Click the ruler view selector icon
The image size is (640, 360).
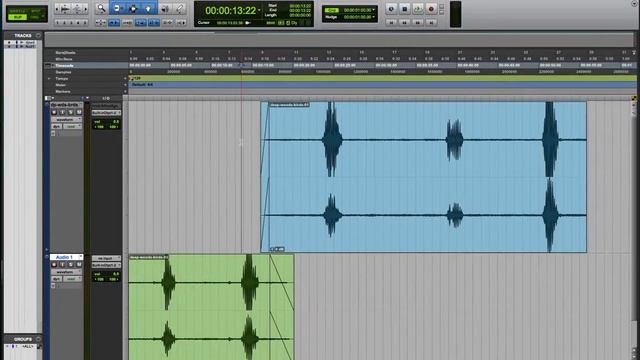tap(49, 98)
